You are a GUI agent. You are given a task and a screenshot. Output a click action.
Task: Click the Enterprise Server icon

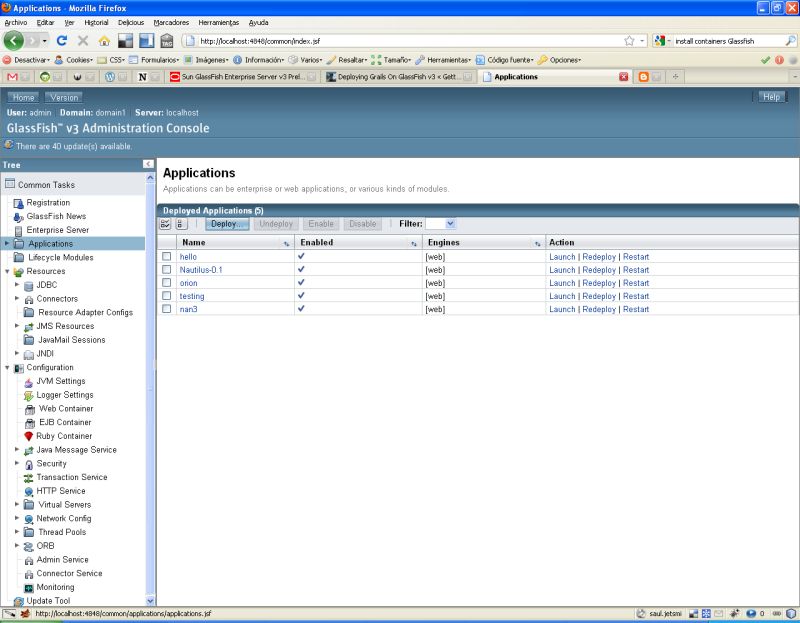(x=18, y=231)
